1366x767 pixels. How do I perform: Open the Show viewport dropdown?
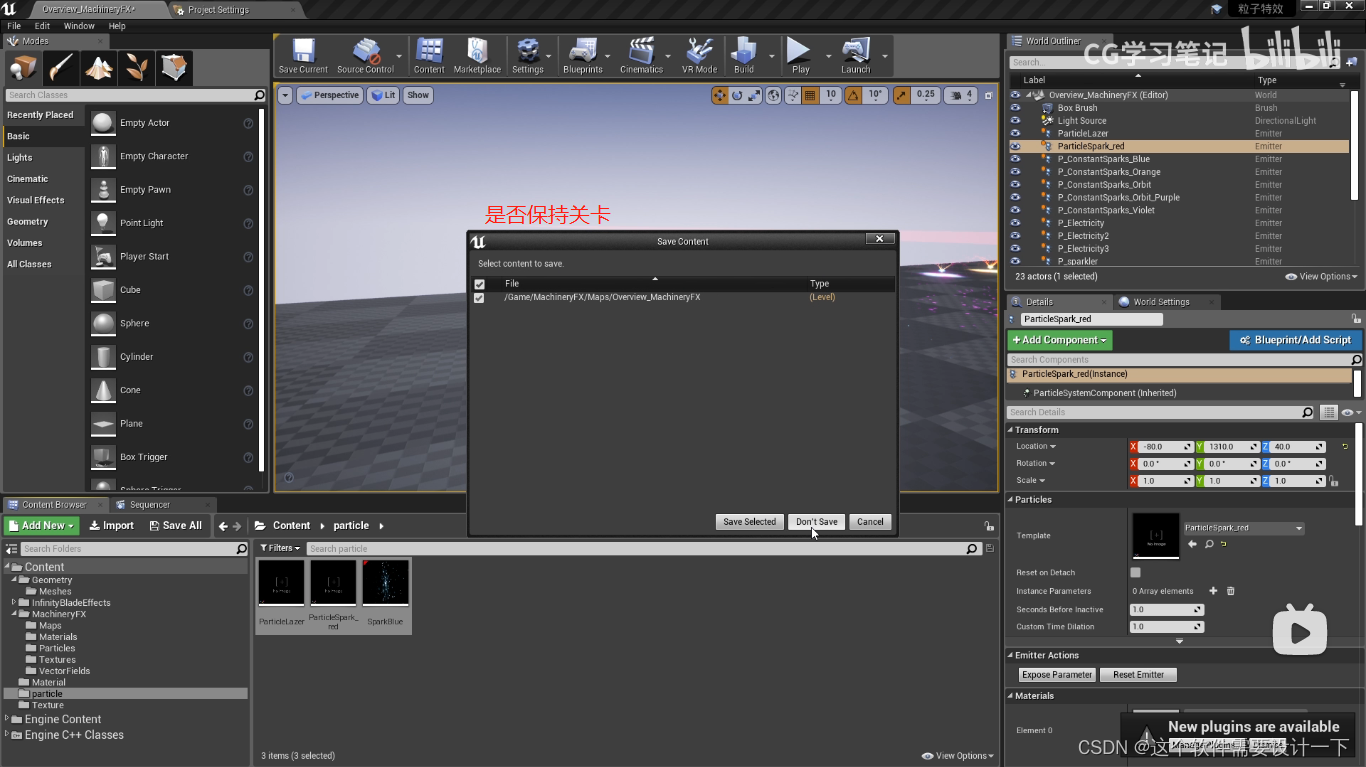point(418,95)
